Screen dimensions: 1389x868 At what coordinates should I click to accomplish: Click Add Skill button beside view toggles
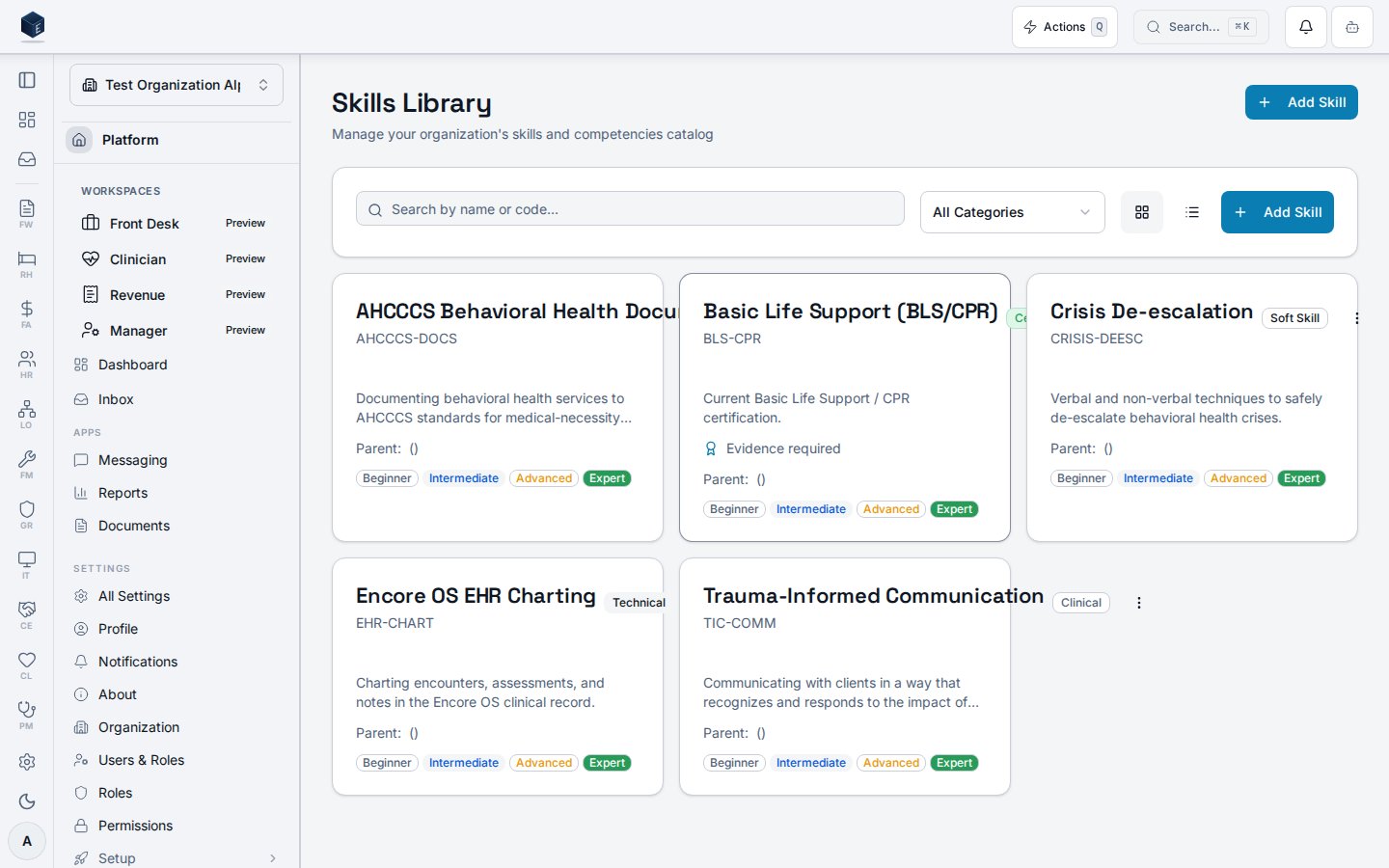1277,212
